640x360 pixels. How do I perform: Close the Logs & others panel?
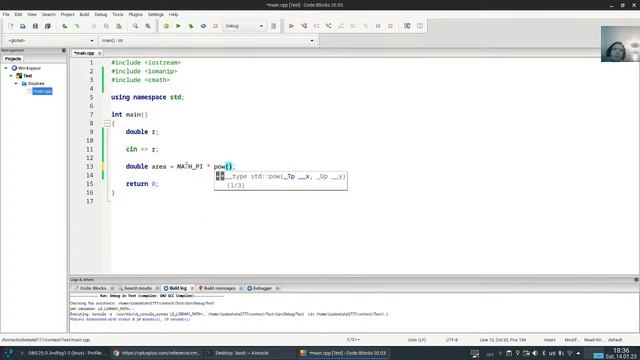(636, 280)
